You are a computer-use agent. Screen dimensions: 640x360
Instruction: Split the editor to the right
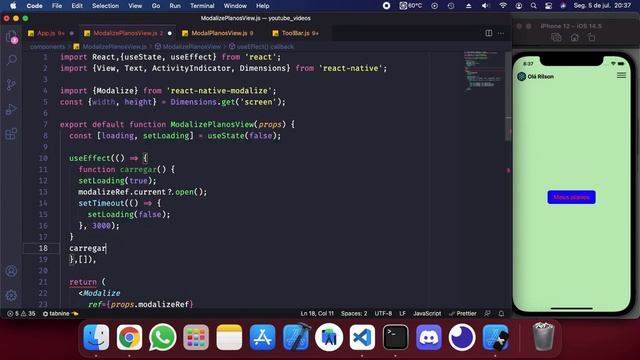coord(489,33)
